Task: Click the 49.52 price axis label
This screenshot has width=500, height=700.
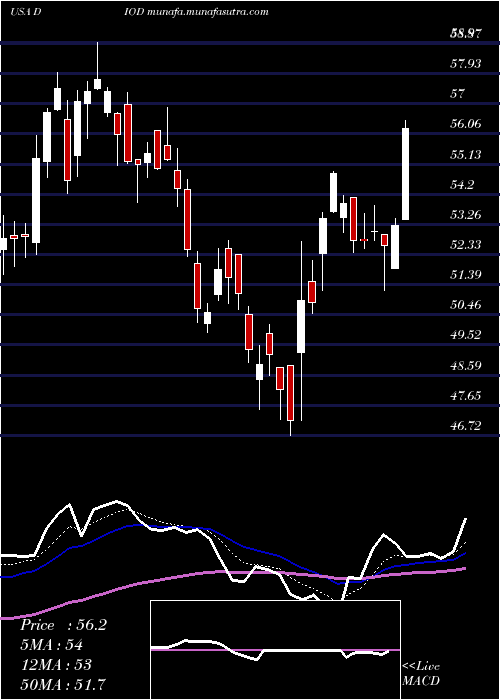Action: [x=466, y=335]
